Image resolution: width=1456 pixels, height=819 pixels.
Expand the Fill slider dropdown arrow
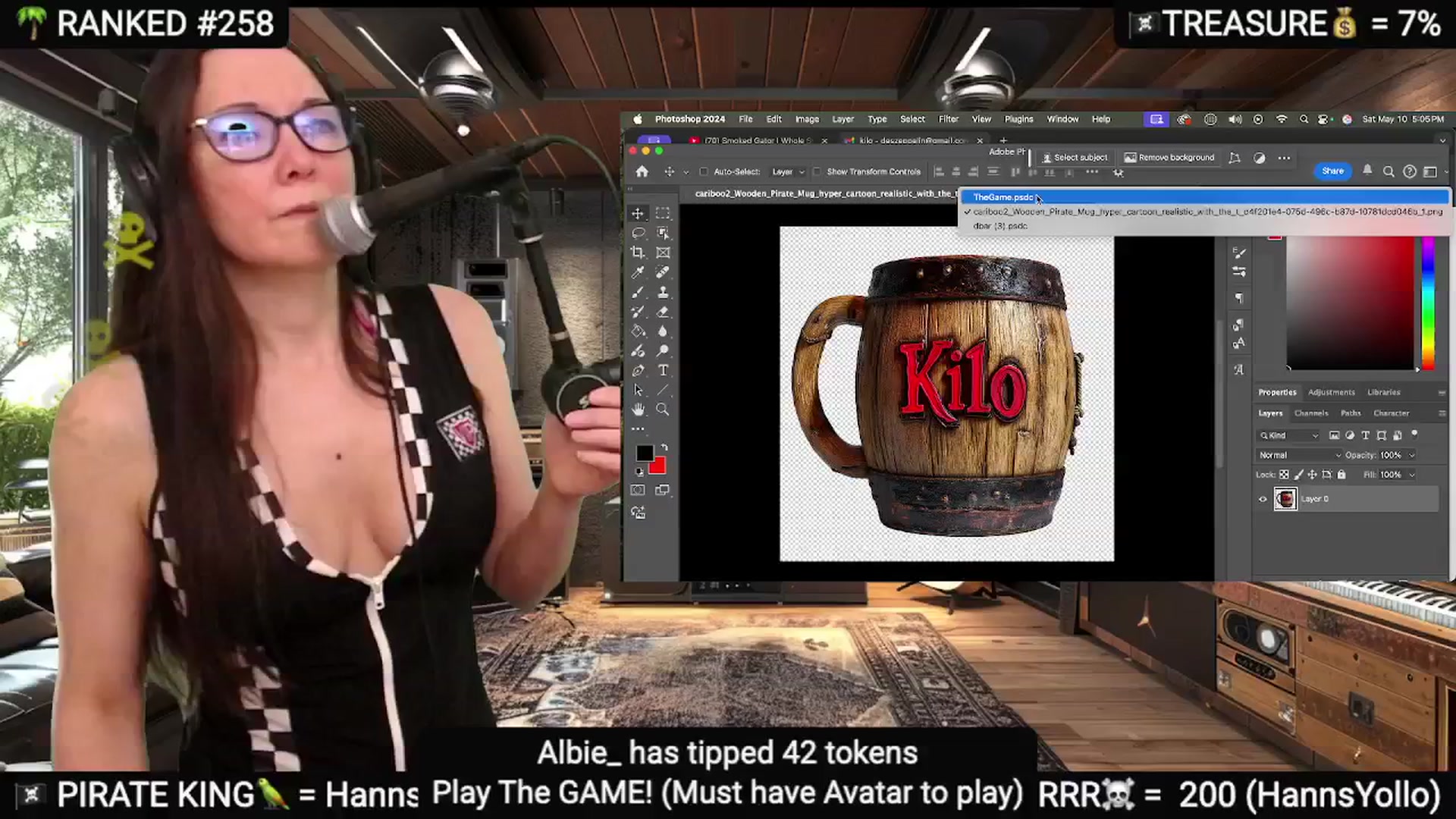coord(1412,475)
